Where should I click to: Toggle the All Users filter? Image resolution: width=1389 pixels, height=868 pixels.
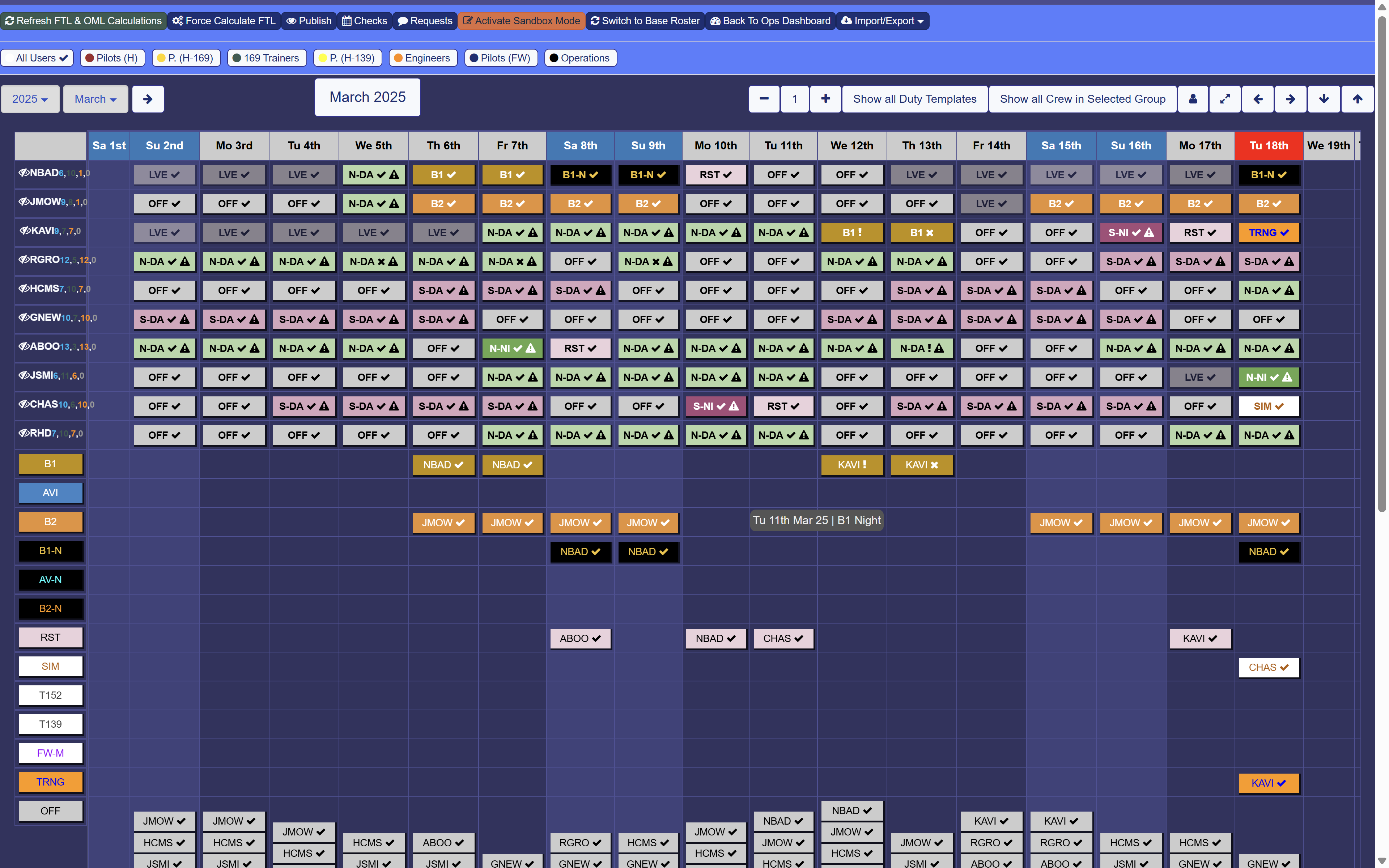(37, 58)
